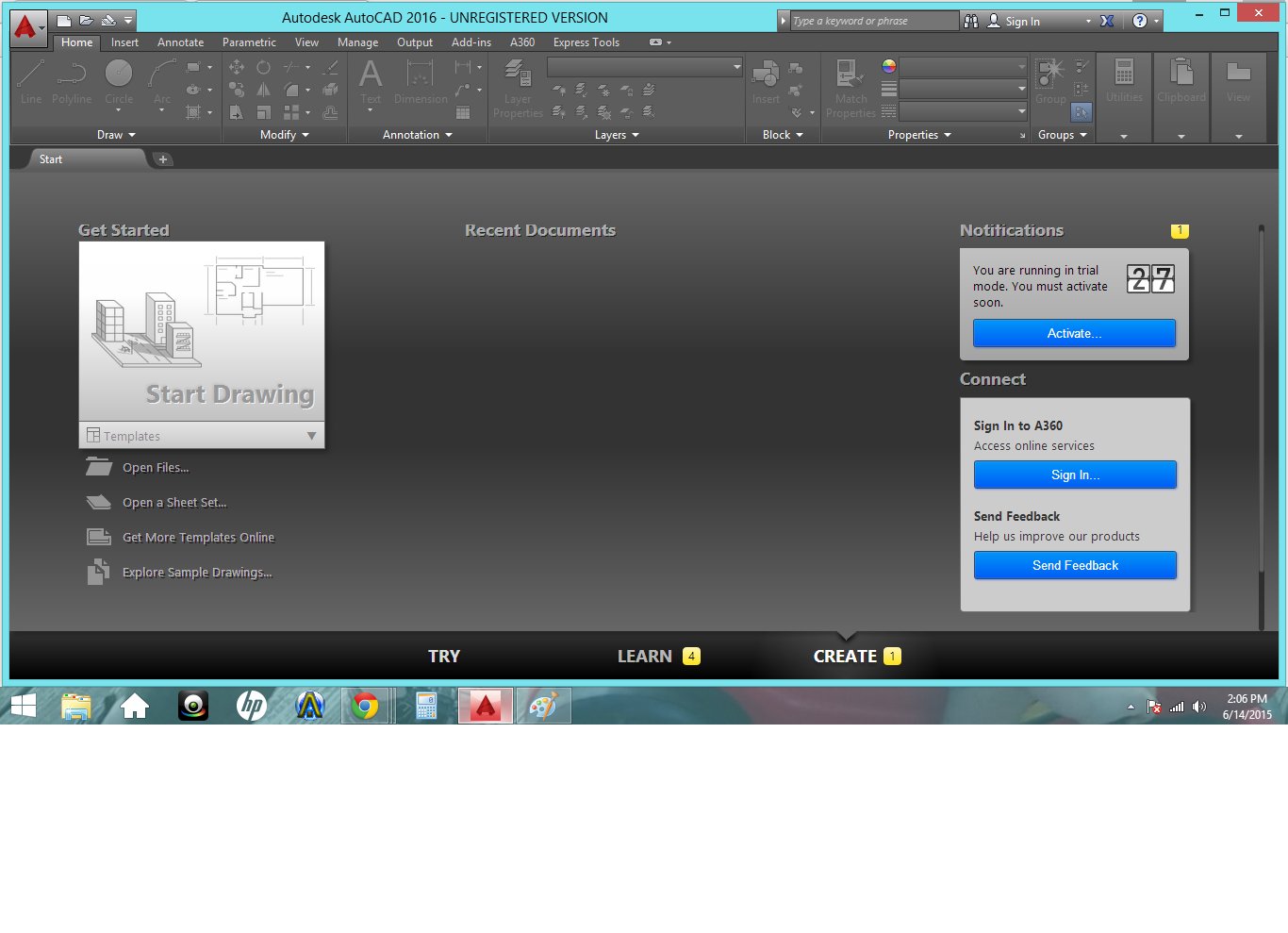Select the Ellipse tool icon
The width and height of the screenshot is (1288, 933).
193,90
